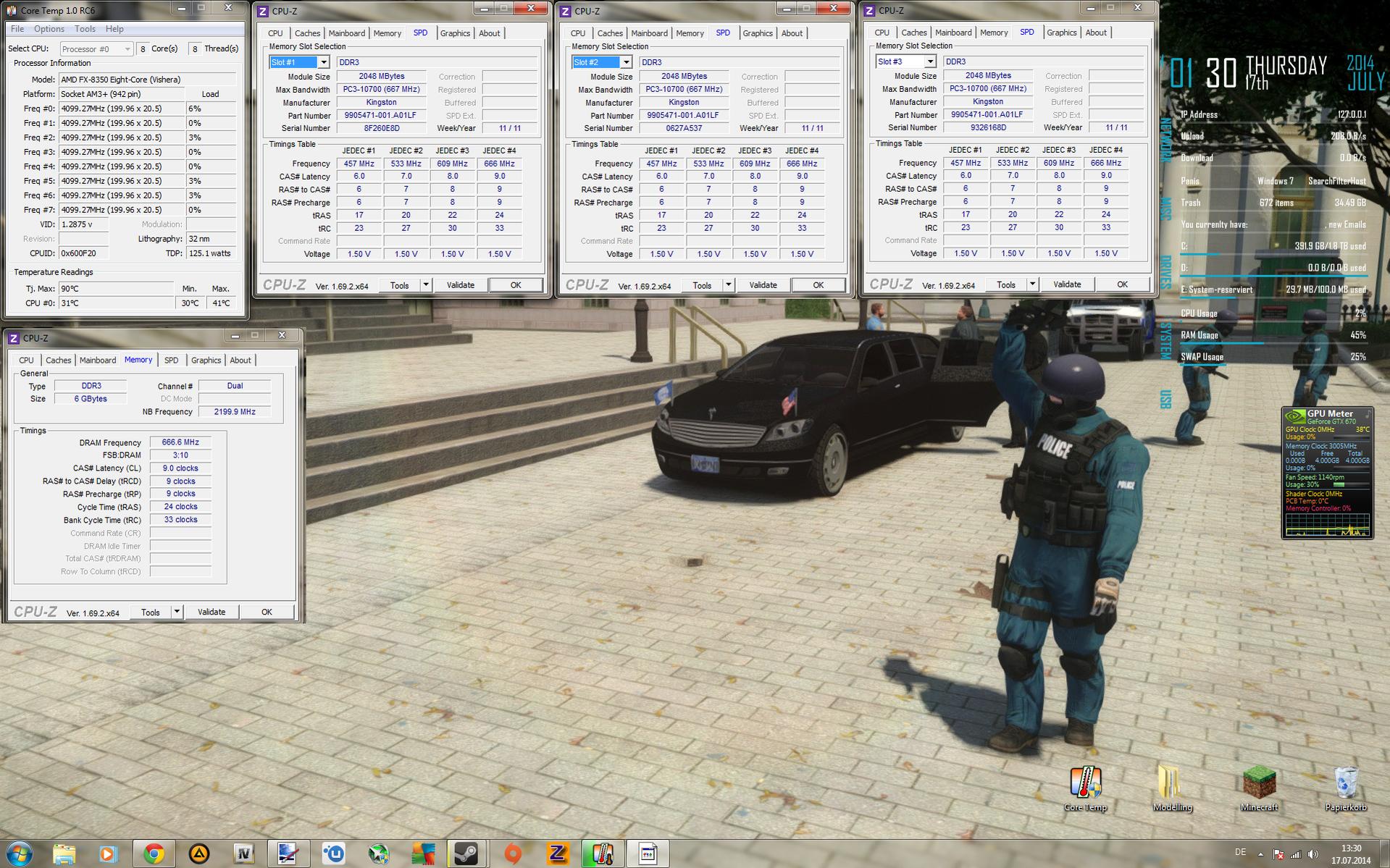
Task: Click the Nvidia logo on GPU Meter gadget
Action: coord(1294,416)
